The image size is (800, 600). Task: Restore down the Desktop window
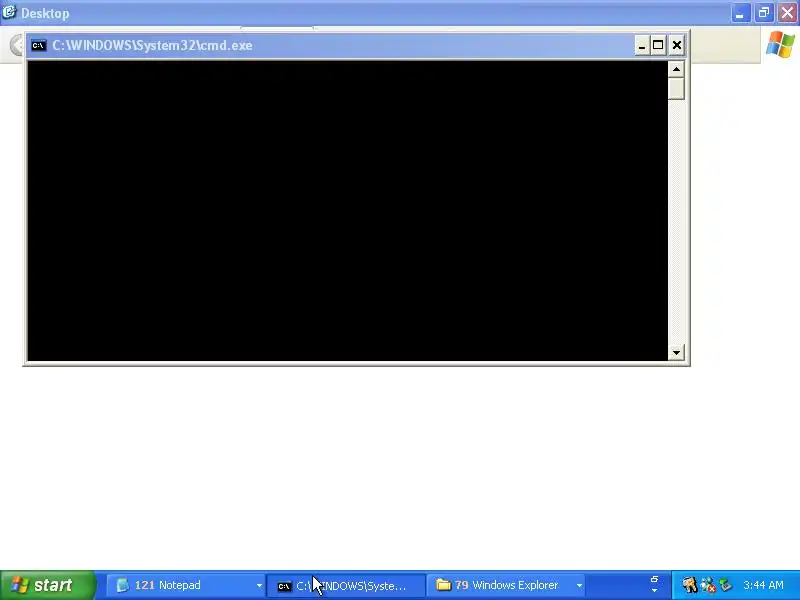point(764,13)
